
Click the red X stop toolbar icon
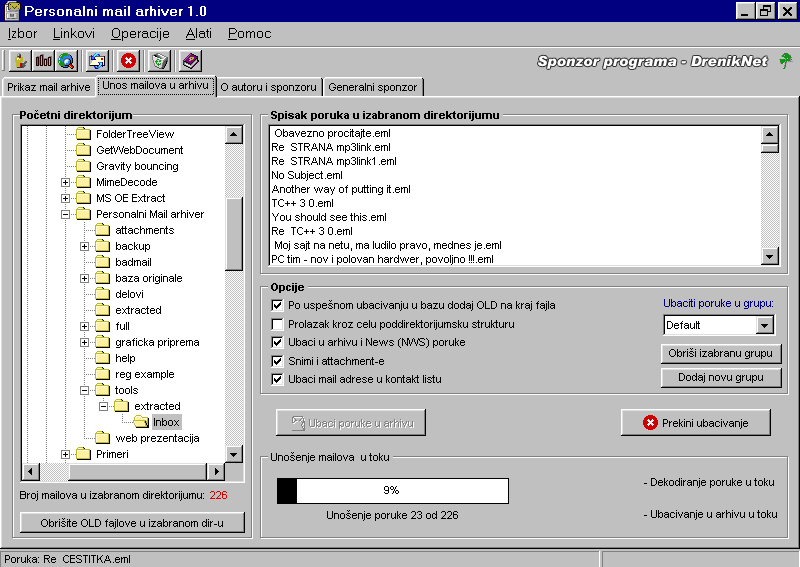tap(128, 61)
